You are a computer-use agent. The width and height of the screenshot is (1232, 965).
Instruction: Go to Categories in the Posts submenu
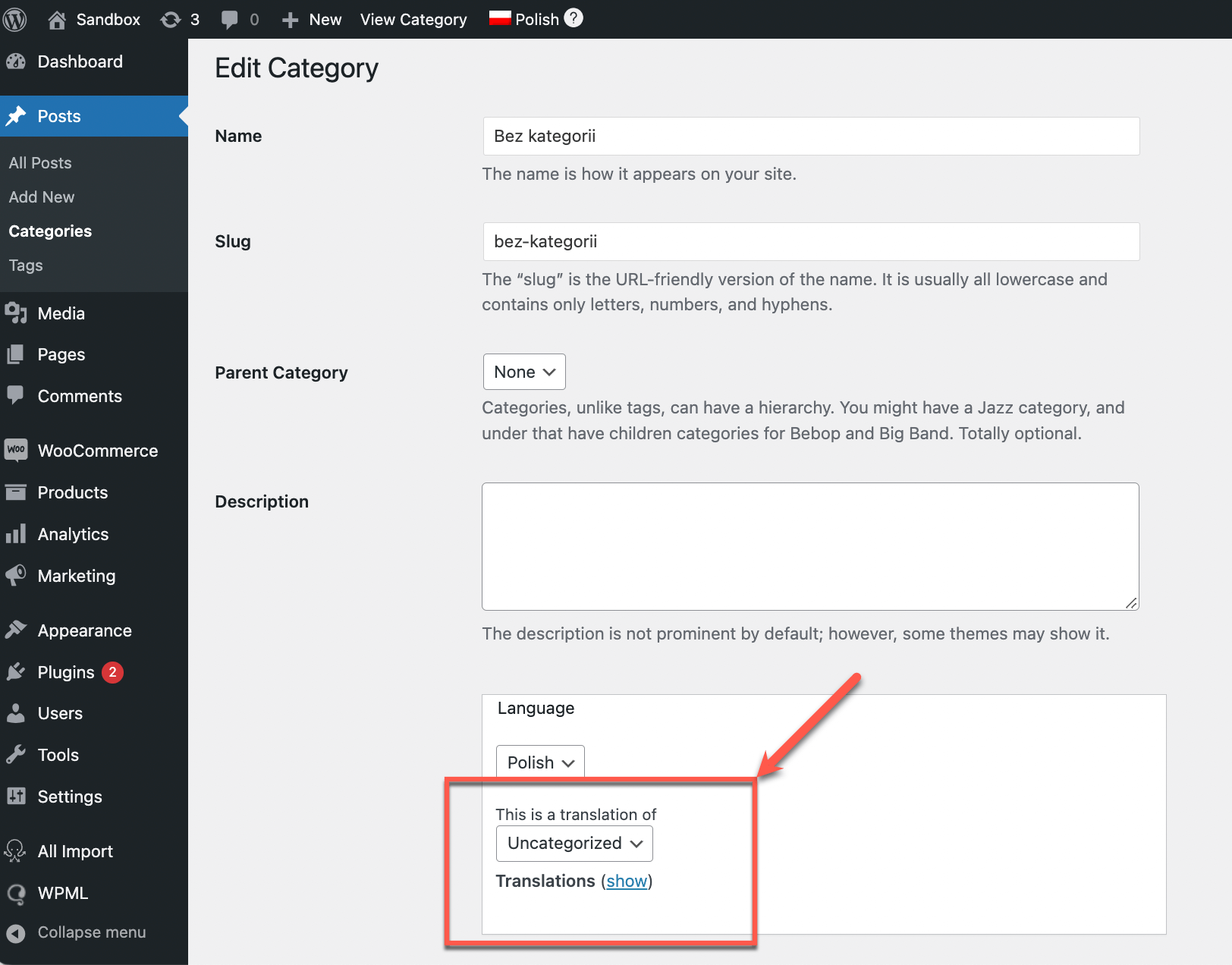pyautogui.click(x=50, y=231)
